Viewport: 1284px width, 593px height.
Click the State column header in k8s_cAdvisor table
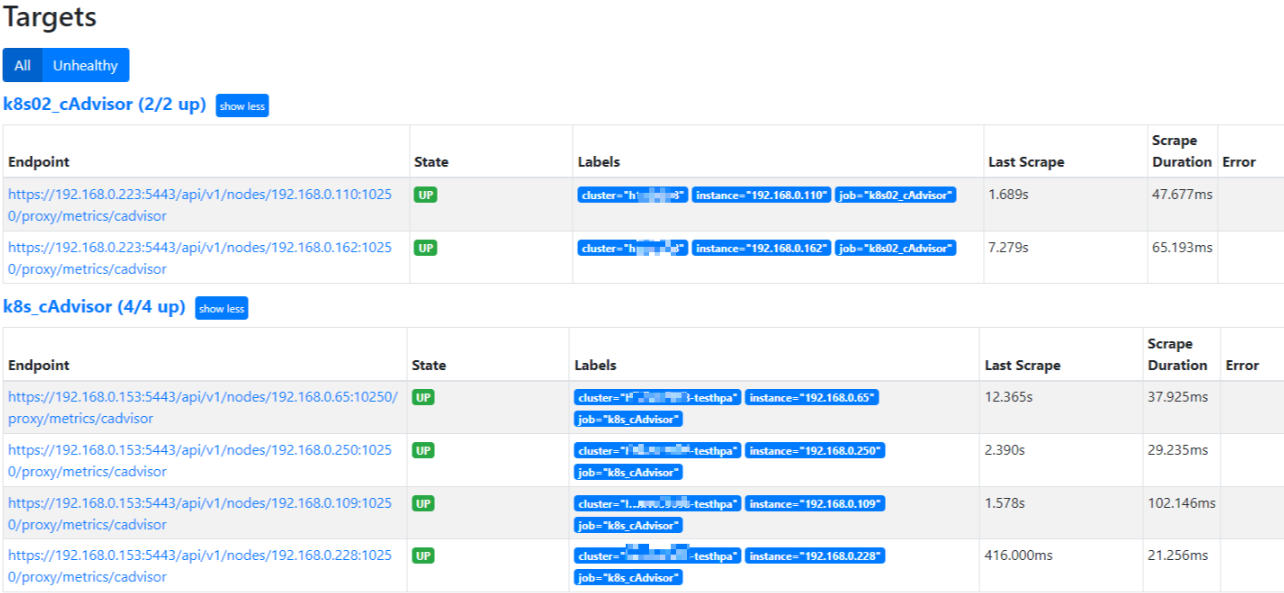(429, 365)
